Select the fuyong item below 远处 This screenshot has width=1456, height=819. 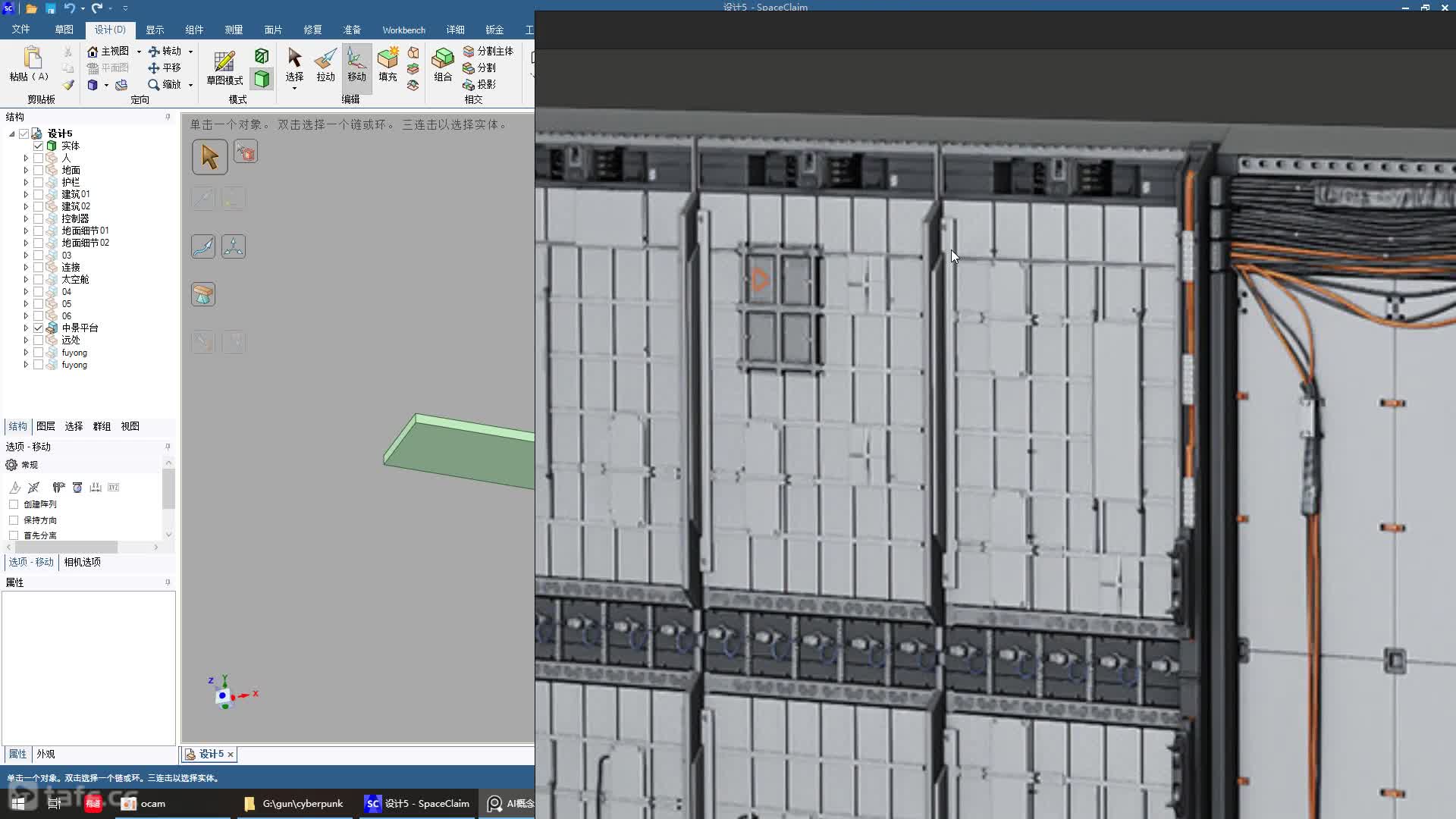point(74,353)
